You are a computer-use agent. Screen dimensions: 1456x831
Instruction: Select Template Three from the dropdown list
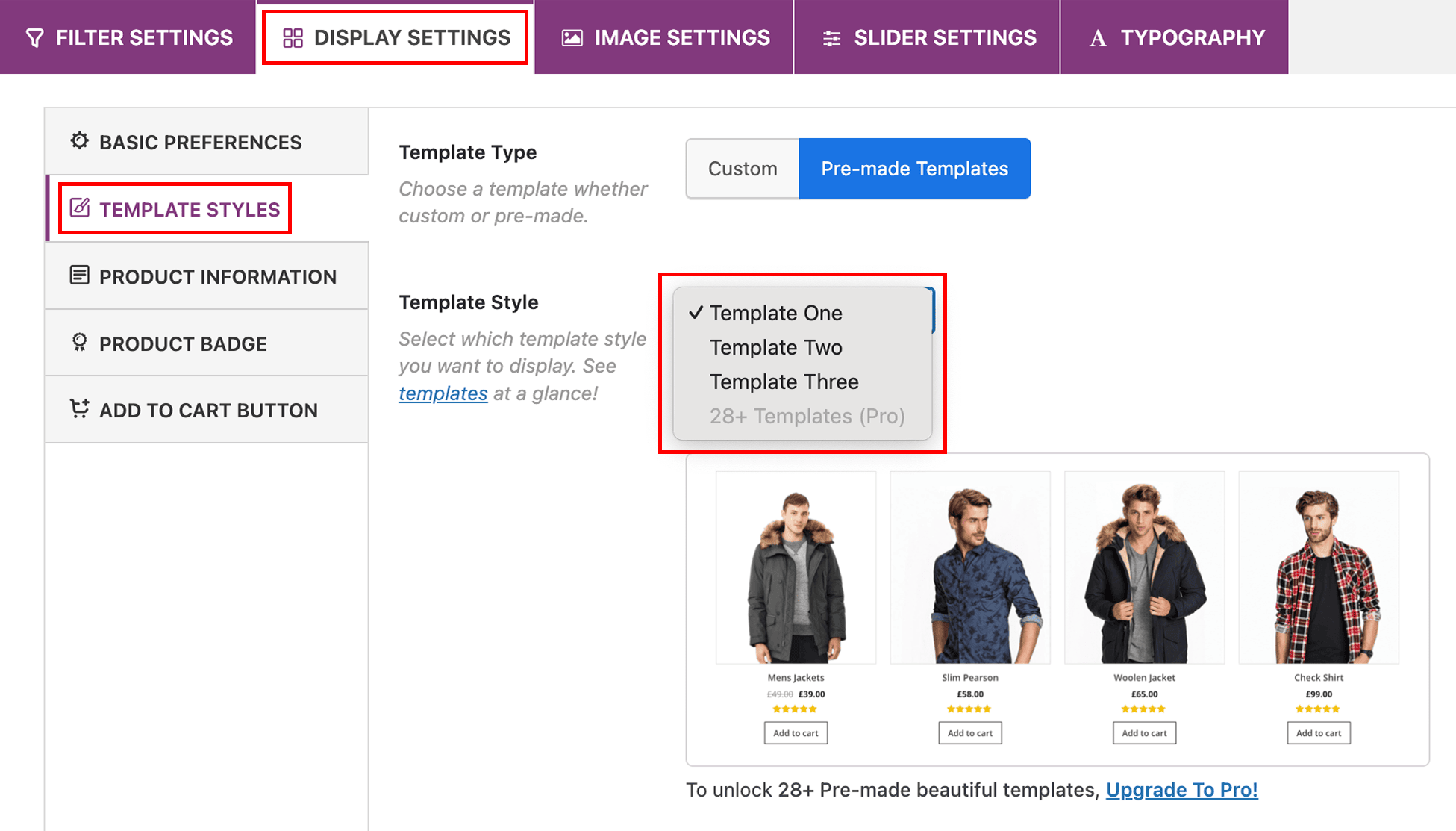pos(784,382)
